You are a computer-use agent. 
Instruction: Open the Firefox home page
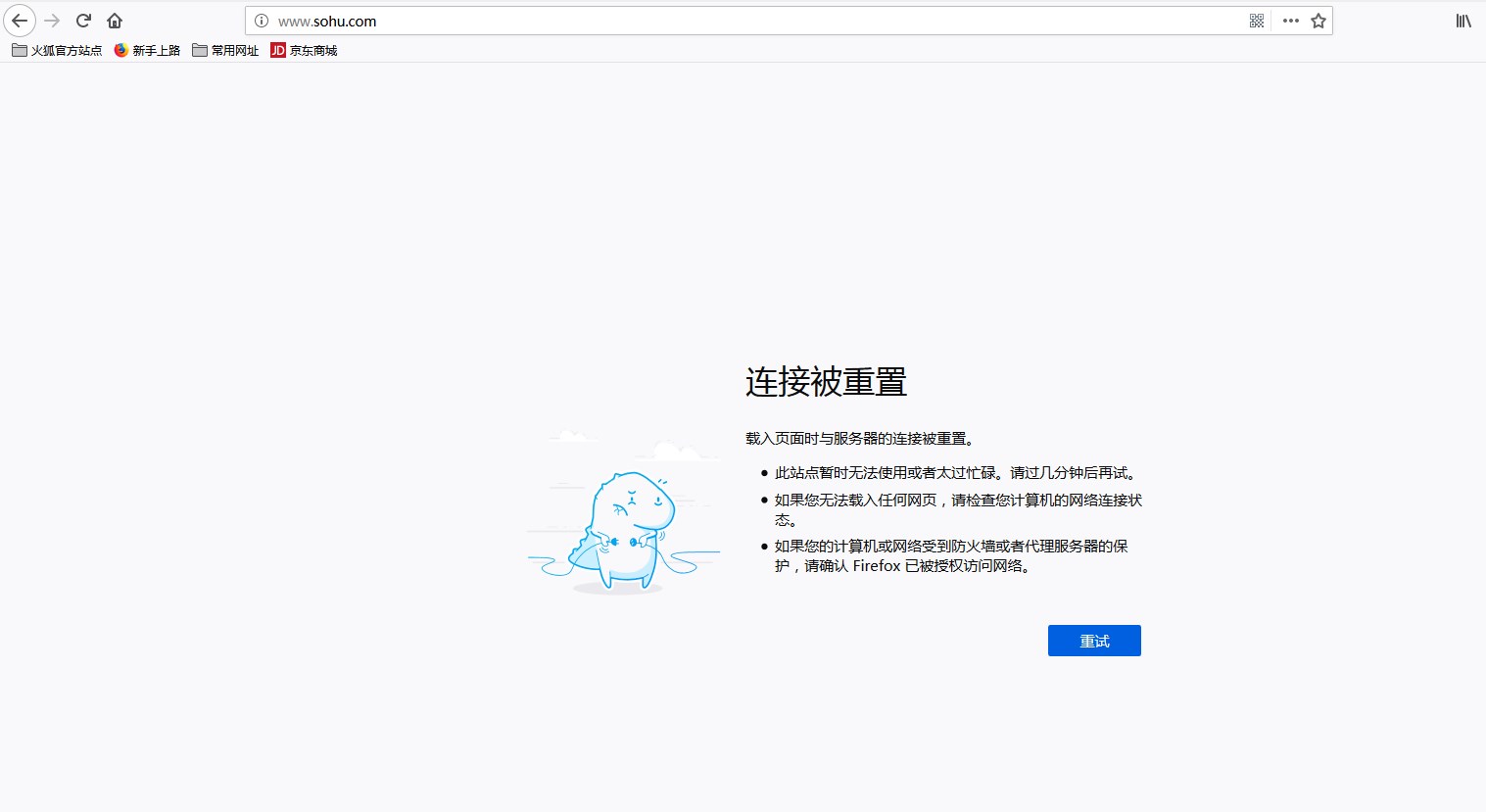115,21
